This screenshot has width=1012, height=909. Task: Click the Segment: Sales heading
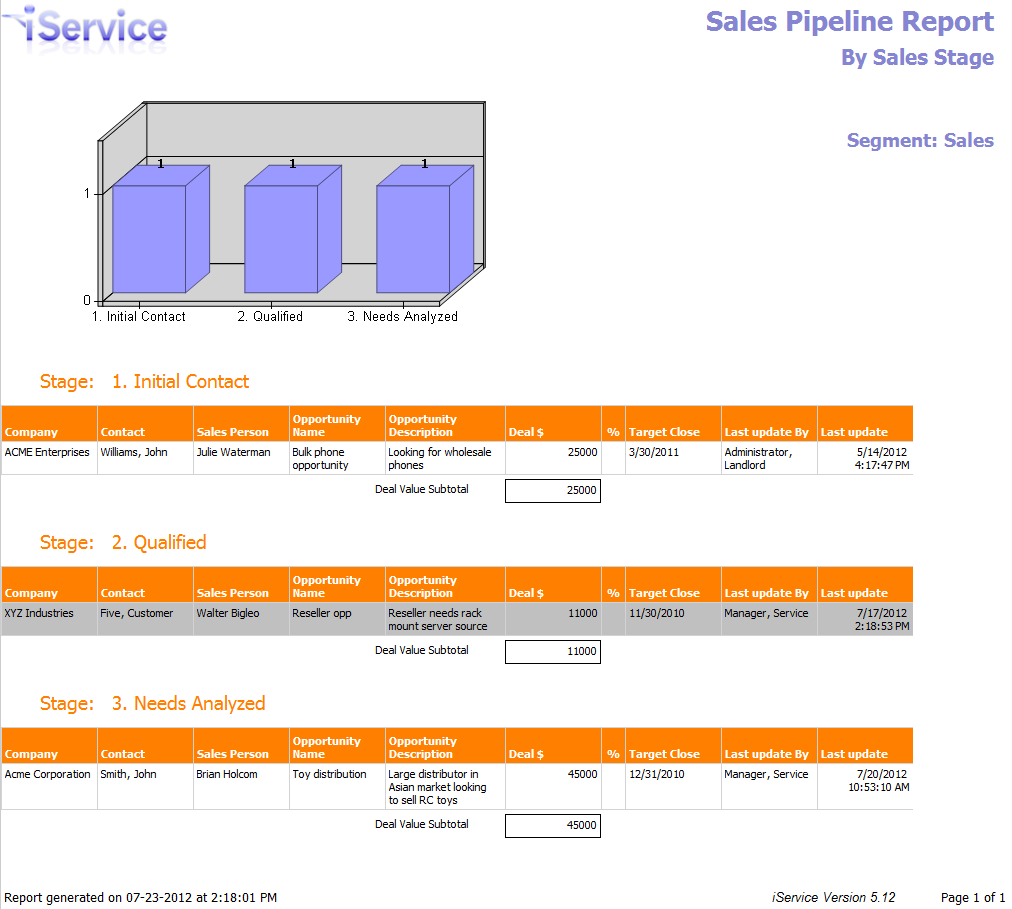click(x=920, y=140)
